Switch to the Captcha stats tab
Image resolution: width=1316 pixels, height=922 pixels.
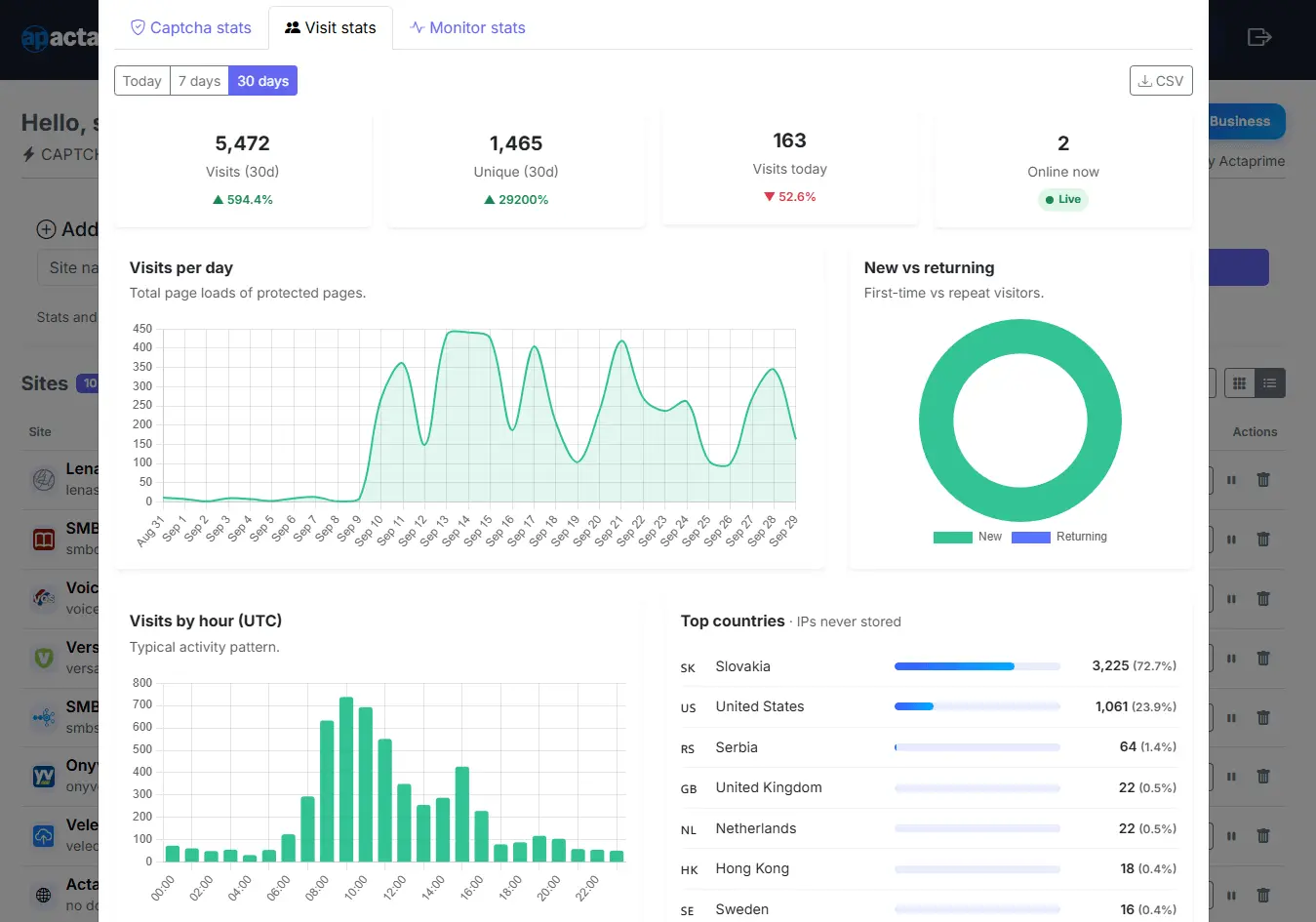click(x=191, y=27)
